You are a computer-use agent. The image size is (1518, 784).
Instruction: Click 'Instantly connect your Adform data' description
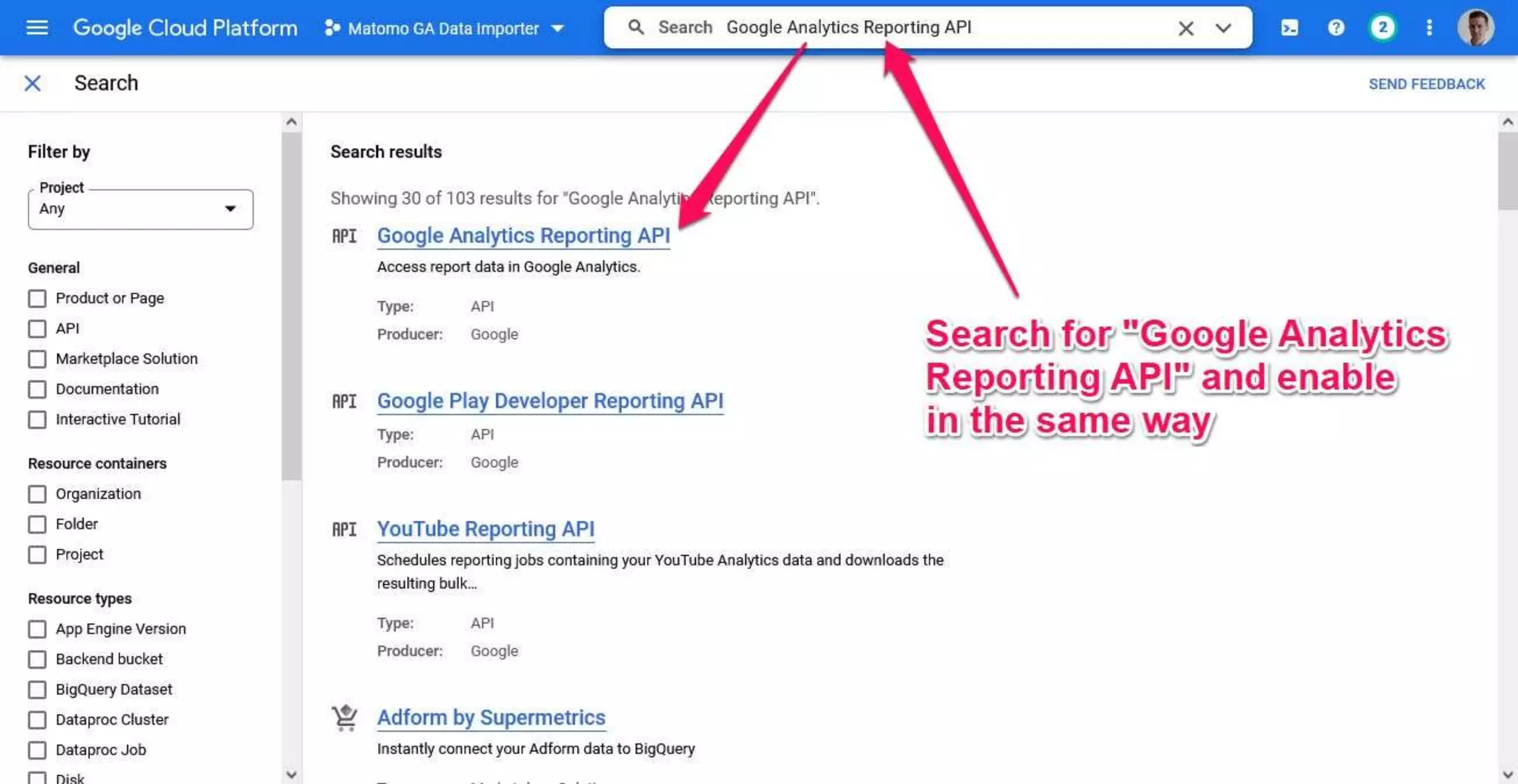[536, 748]
